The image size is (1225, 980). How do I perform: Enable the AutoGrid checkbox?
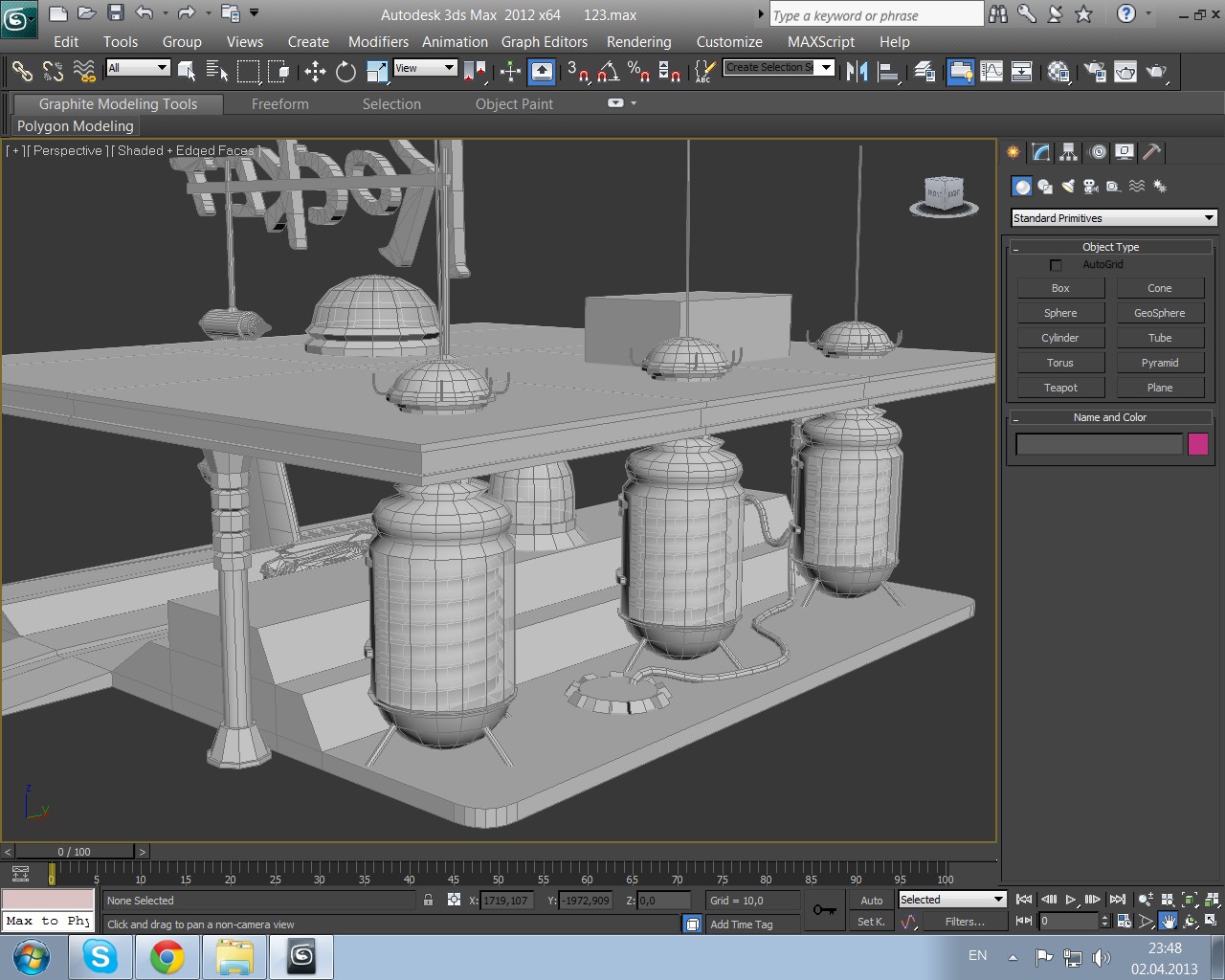coord(1056,265)
